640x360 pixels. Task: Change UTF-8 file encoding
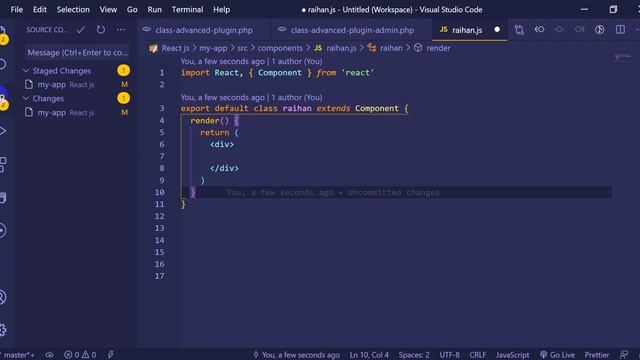pos(449,355)
